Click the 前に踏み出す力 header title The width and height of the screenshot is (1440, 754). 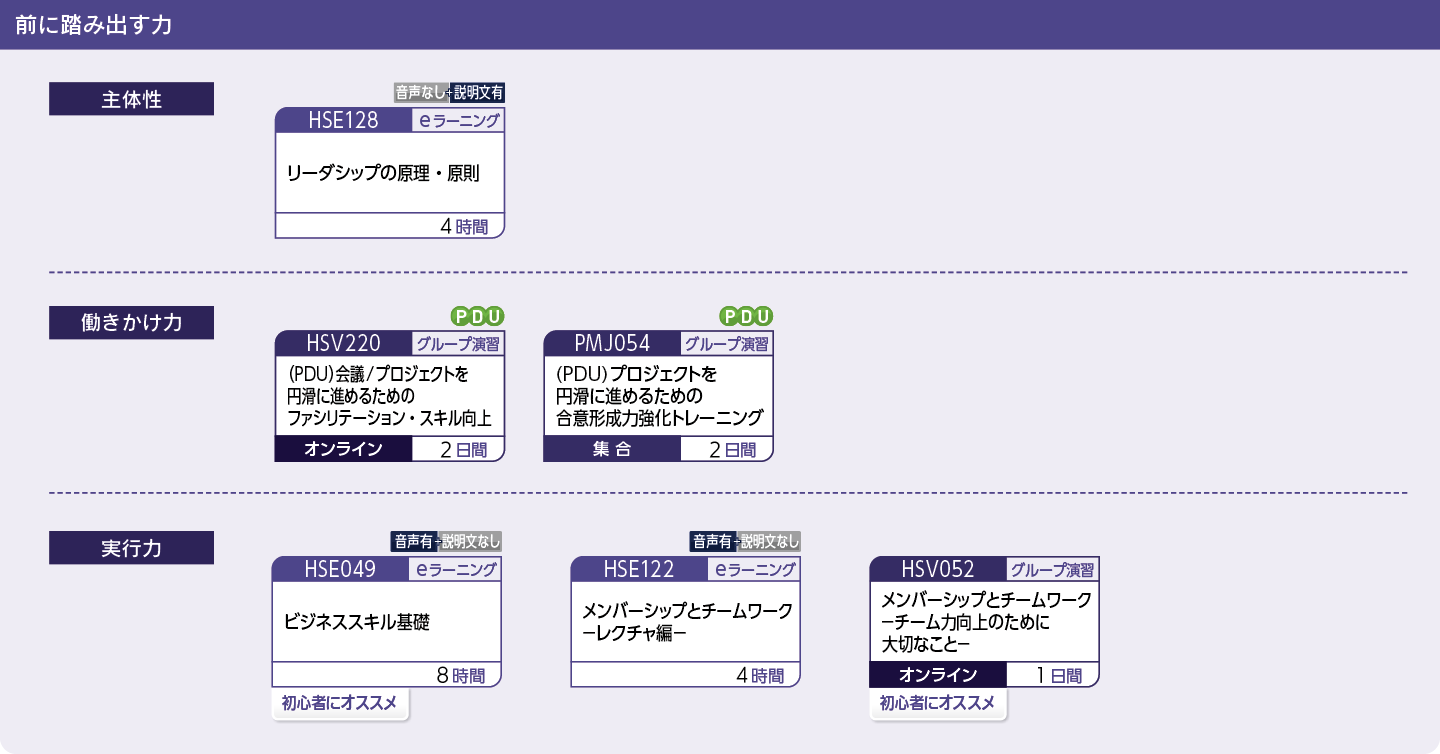[93, 25]
